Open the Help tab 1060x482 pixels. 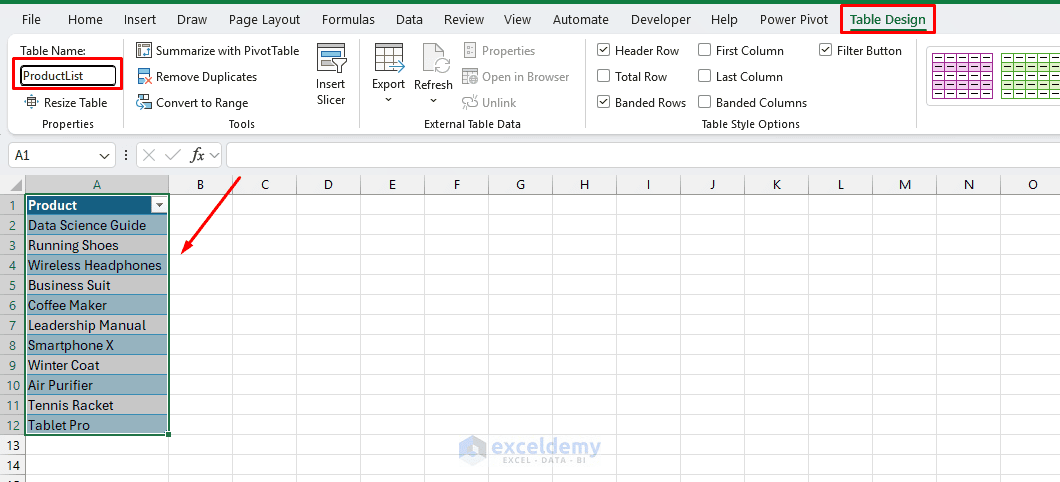click(x=724, y=20)
